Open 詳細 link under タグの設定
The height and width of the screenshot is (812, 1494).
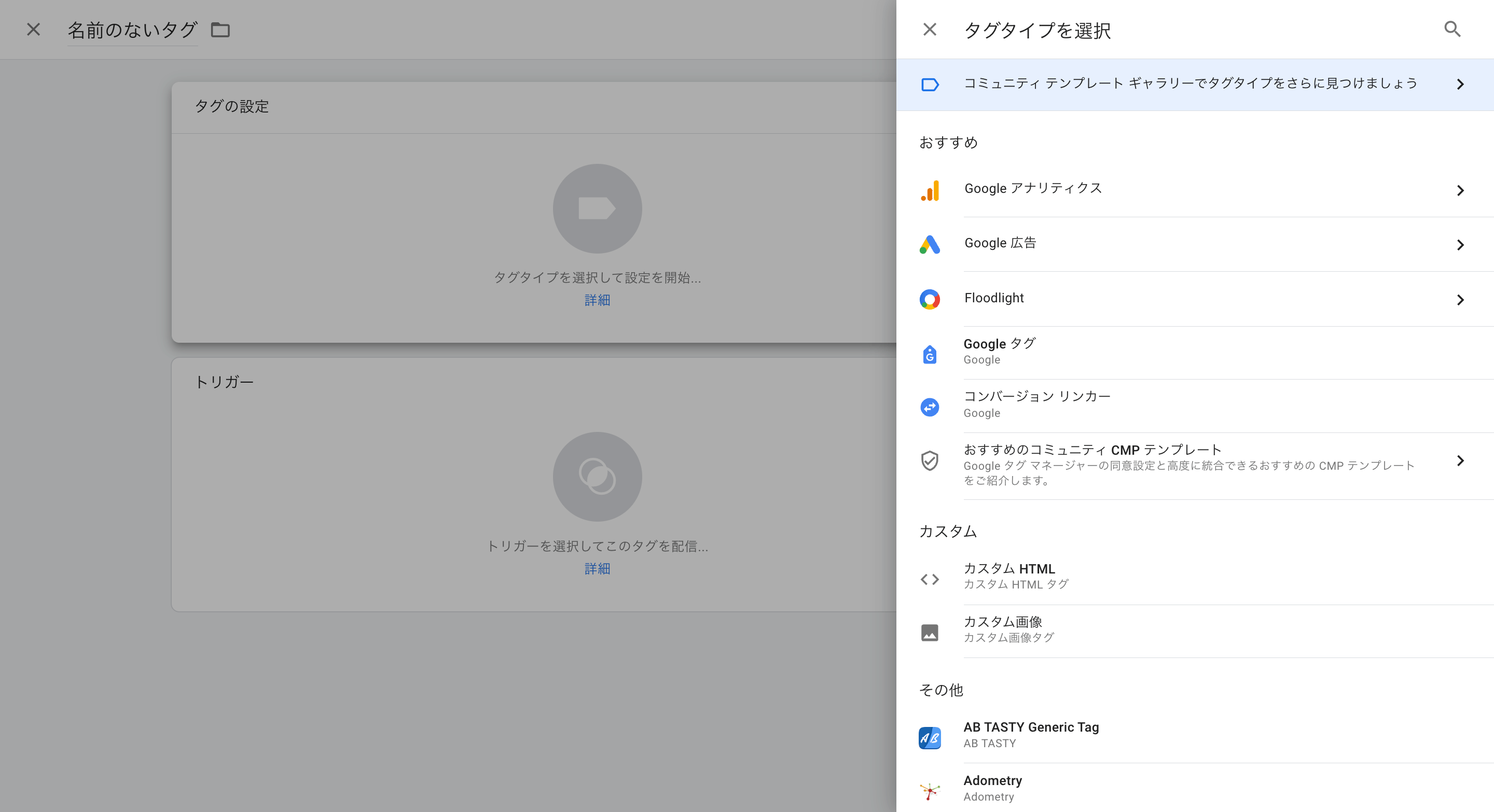tap(598, 300)
